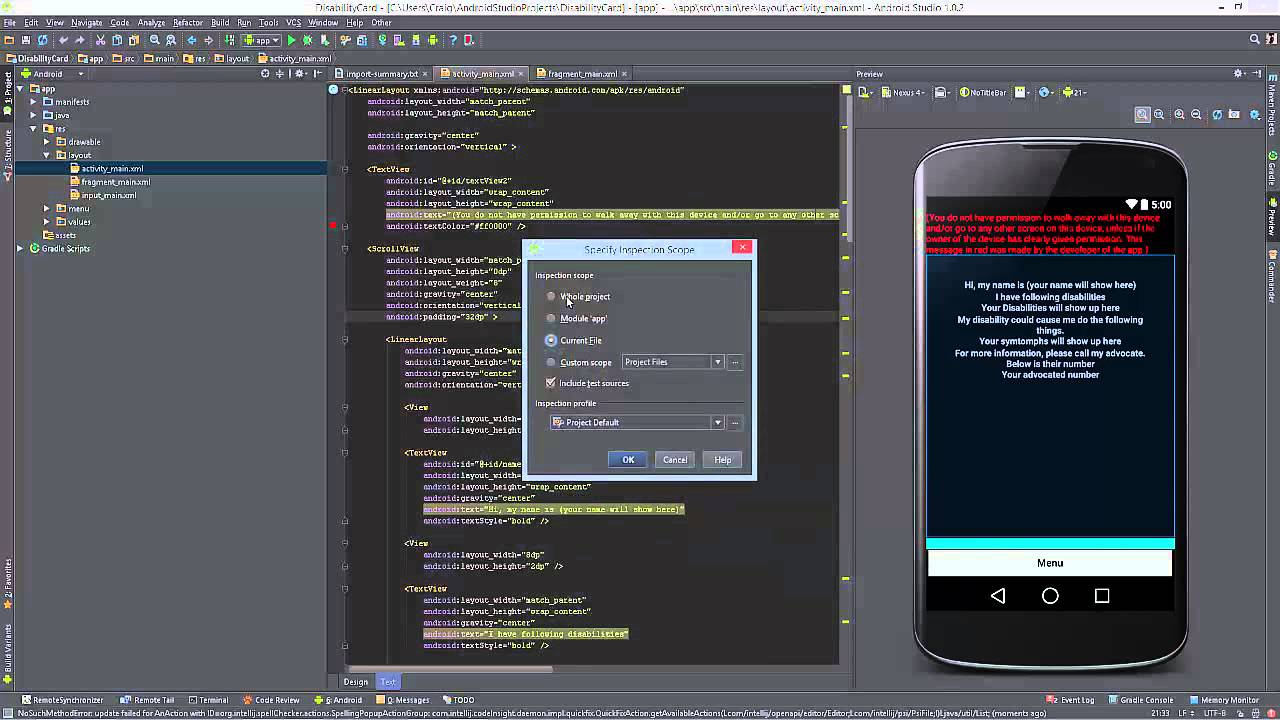Viewport: 1280px width, 720px height.
Task: Expand the manifests folder
Action: 33,102
